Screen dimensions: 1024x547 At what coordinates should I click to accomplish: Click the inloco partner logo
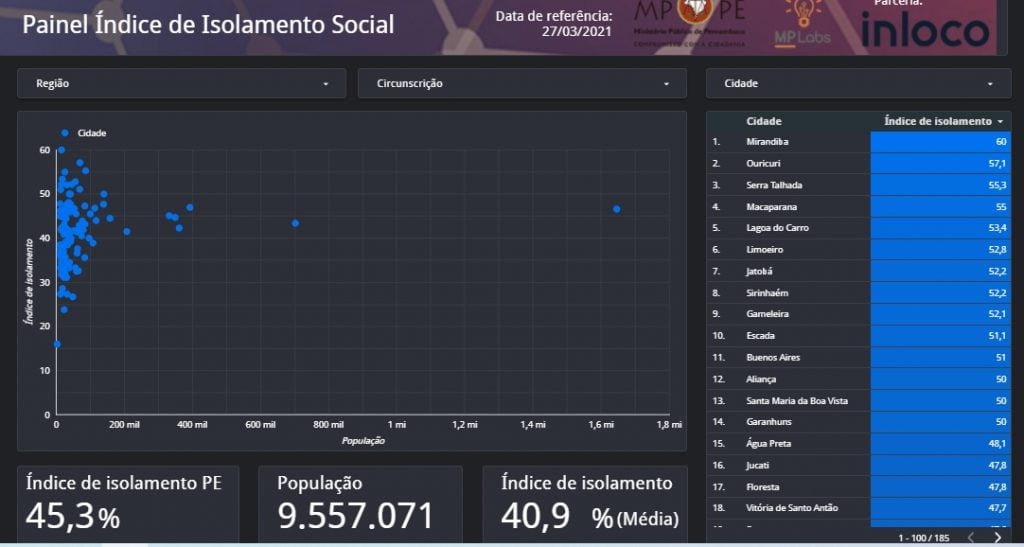click(924, 28)
